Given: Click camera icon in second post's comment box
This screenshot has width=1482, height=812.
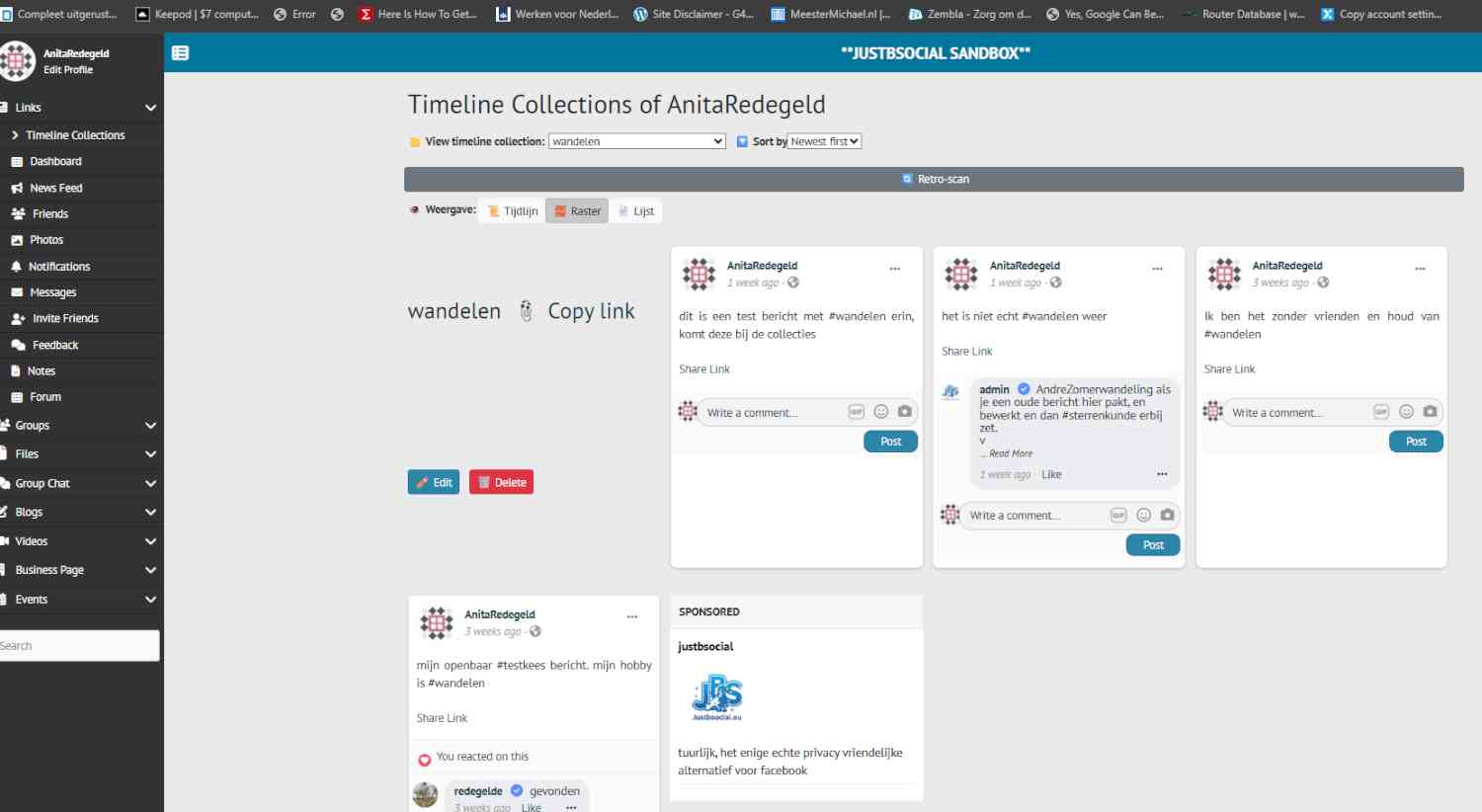Looking at the screenshot, I should click(1167, 515).
